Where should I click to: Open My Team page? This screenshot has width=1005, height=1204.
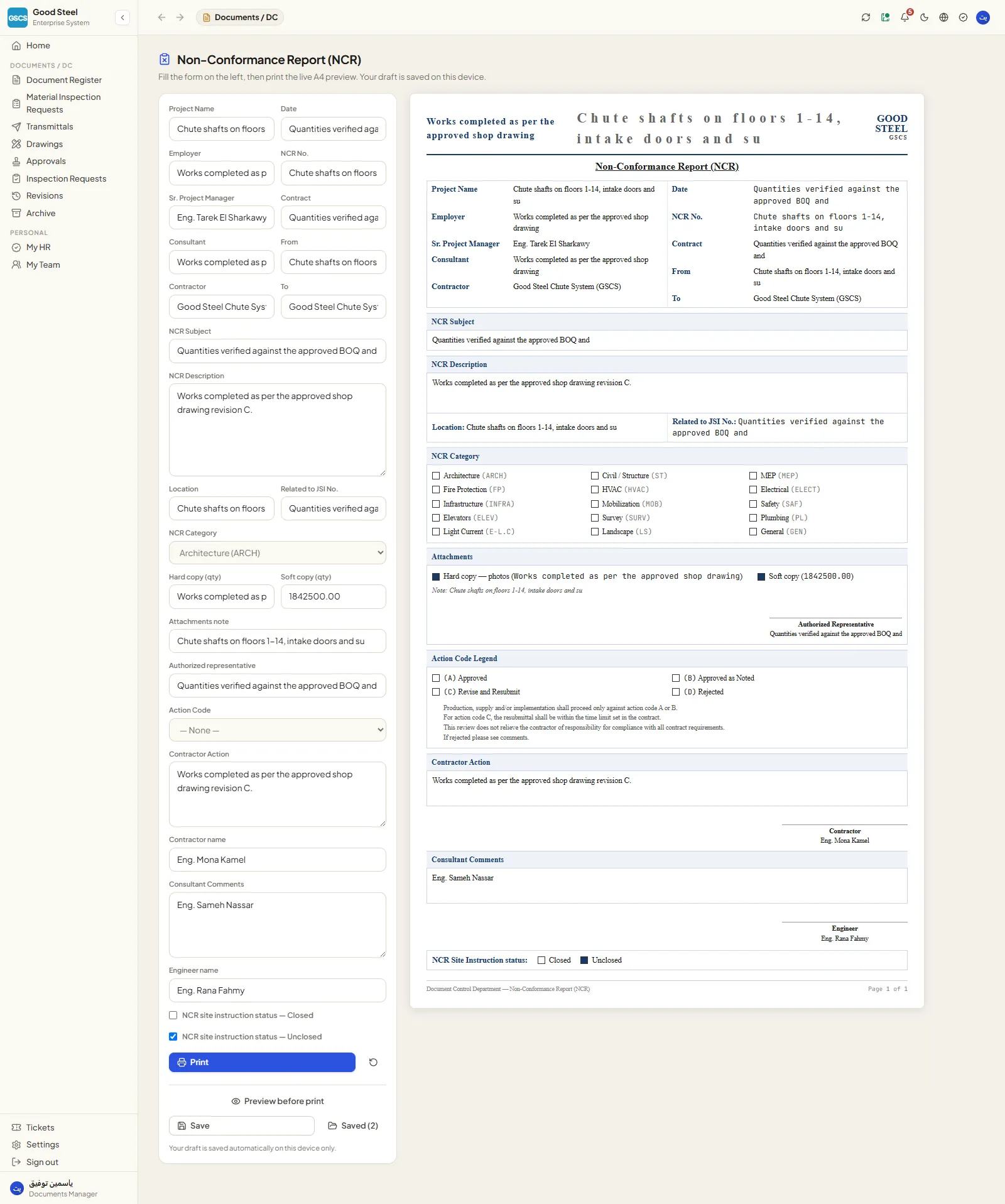(x=69, y=265)
